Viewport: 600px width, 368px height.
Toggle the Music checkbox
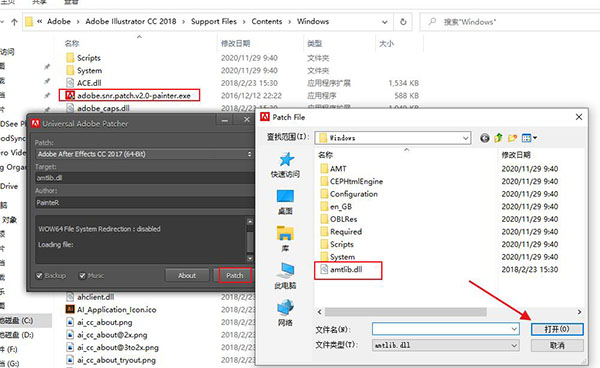[x=82, y=275]
